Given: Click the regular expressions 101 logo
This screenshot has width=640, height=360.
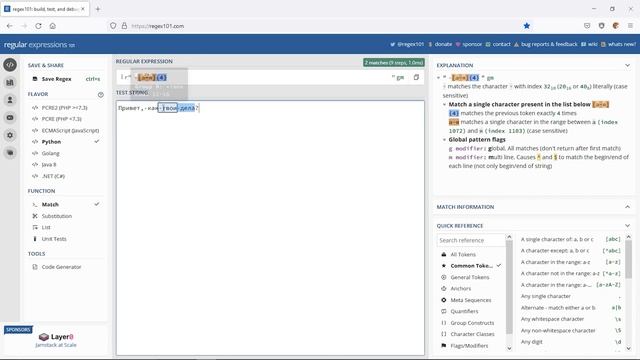Looking at the screenshot, I should pos(39,44).
